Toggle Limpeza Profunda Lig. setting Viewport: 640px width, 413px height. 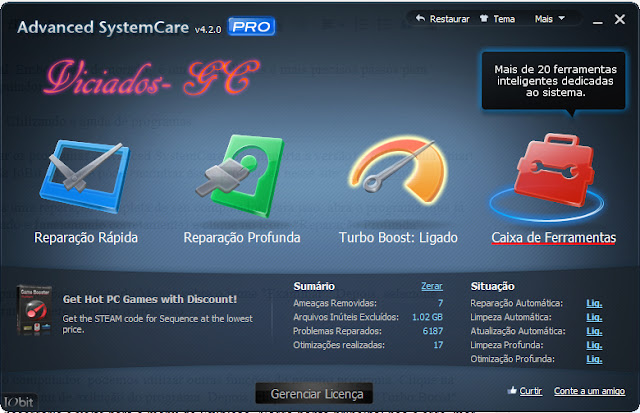594,345
